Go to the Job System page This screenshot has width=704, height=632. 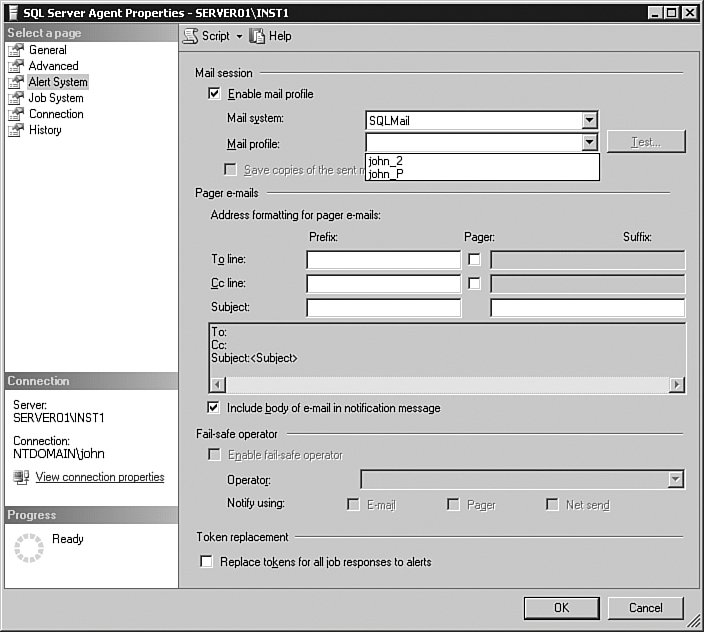[x=56, y=98]
